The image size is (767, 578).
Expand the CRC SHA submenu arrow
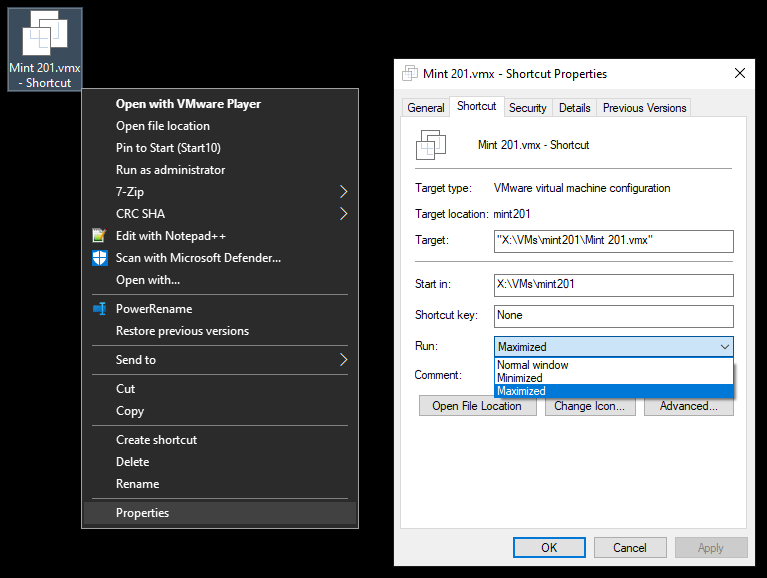point(343,214)
